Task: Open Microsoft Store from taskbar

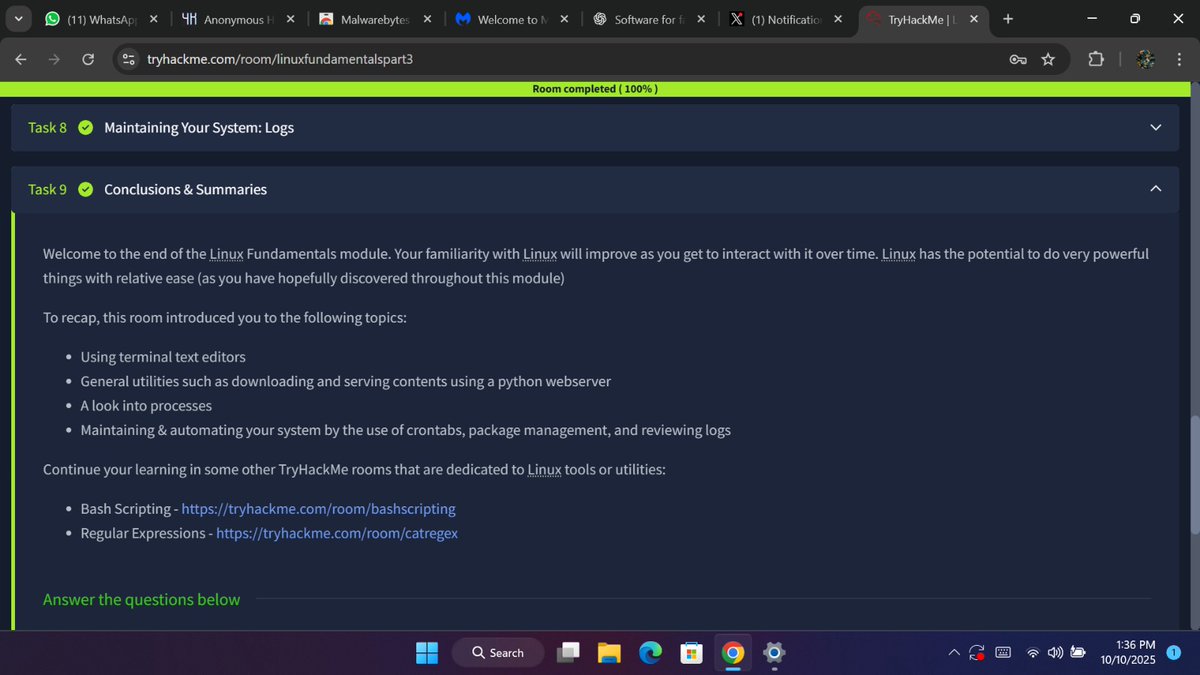Action: click(x=692, y=653)
